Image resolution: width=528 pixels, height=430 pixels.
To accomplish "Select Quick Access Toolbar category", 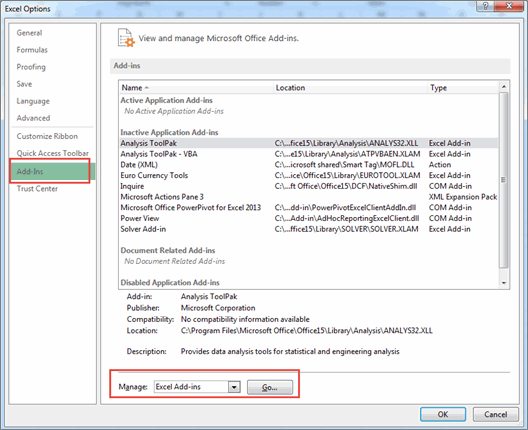I will [53, 153].
